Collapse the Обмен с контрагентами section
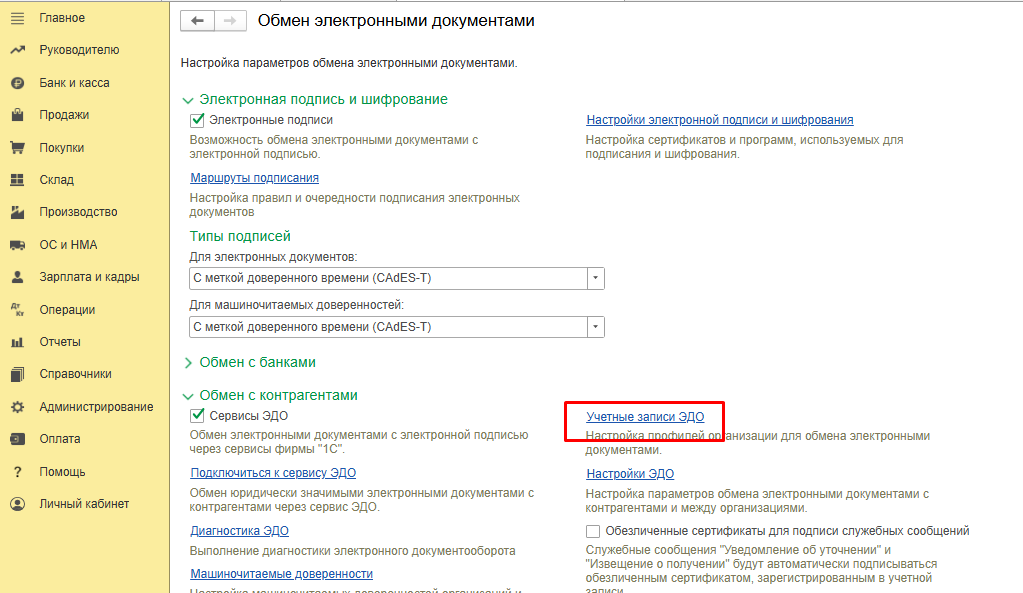 point(188,396)
